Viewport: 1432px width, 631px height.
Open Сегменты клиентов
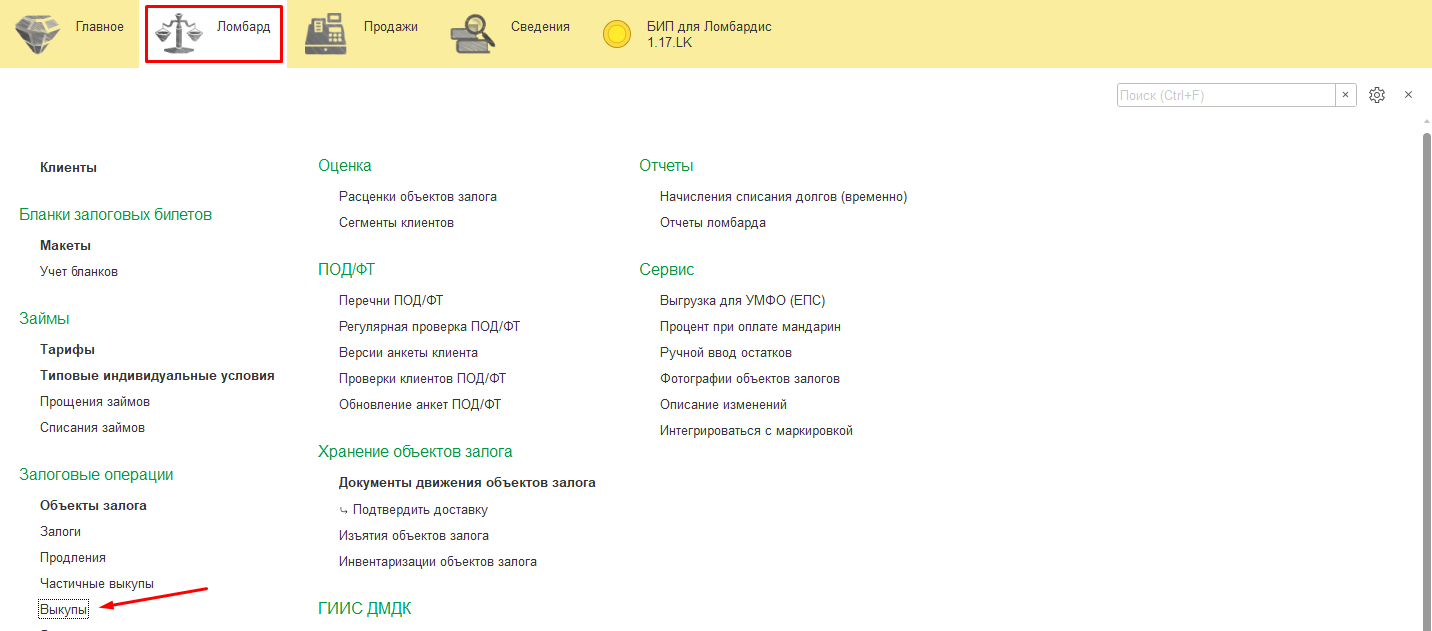[396, 223]
